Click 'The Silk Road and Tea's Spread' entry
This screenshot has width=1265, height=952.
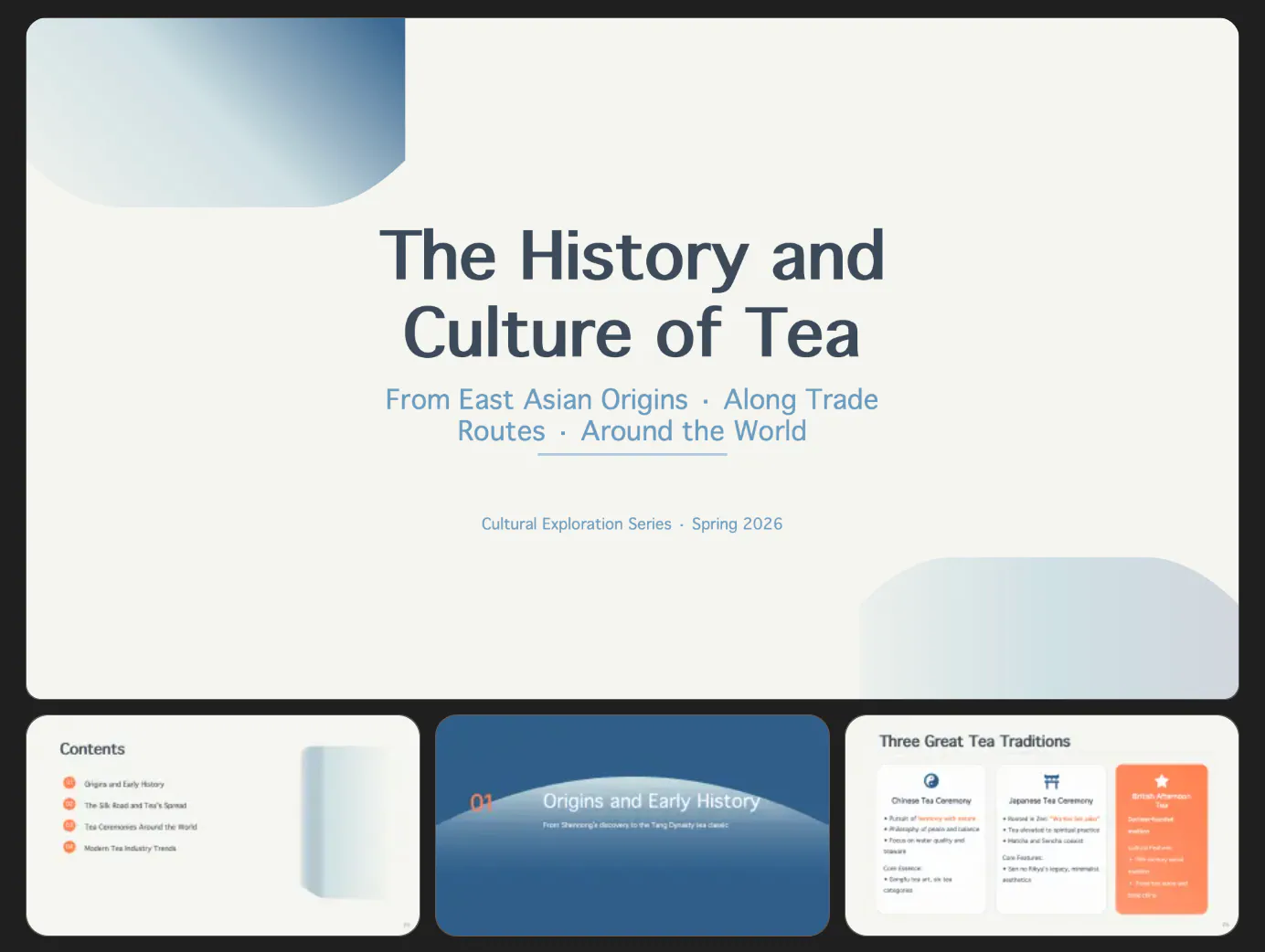tap(135, 806)
